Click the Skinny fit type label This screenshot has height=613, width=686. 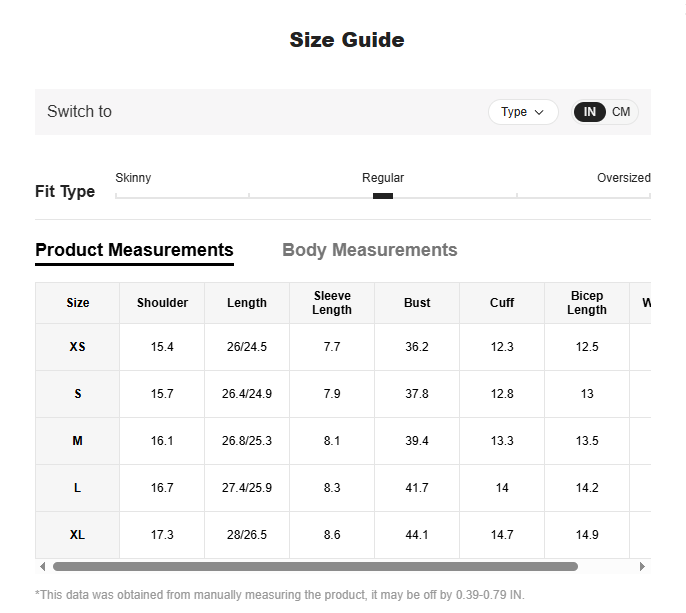click(133, 178)
